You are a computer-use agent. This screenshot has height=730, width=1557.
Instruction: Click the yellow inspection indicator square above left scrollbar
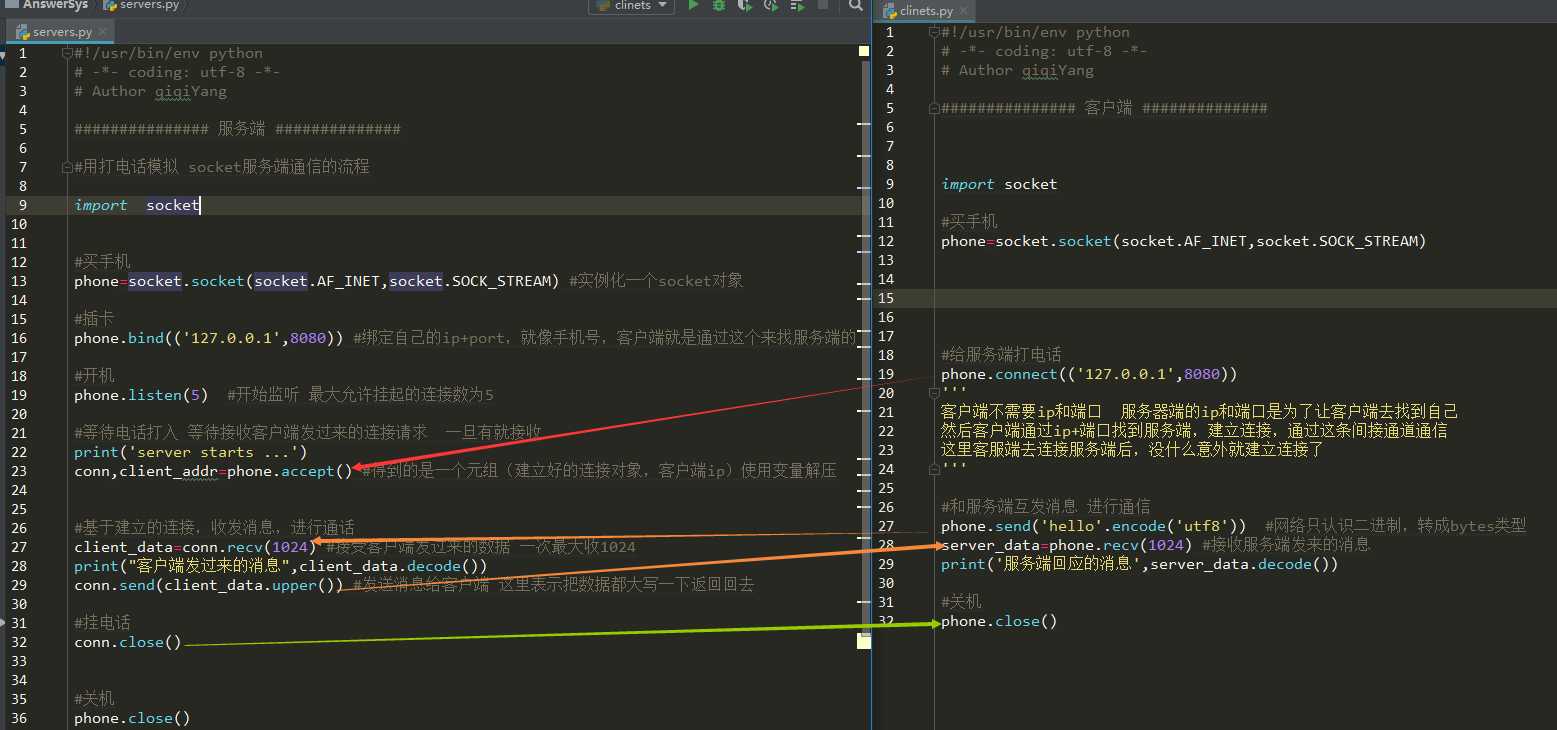coord(864,51)
